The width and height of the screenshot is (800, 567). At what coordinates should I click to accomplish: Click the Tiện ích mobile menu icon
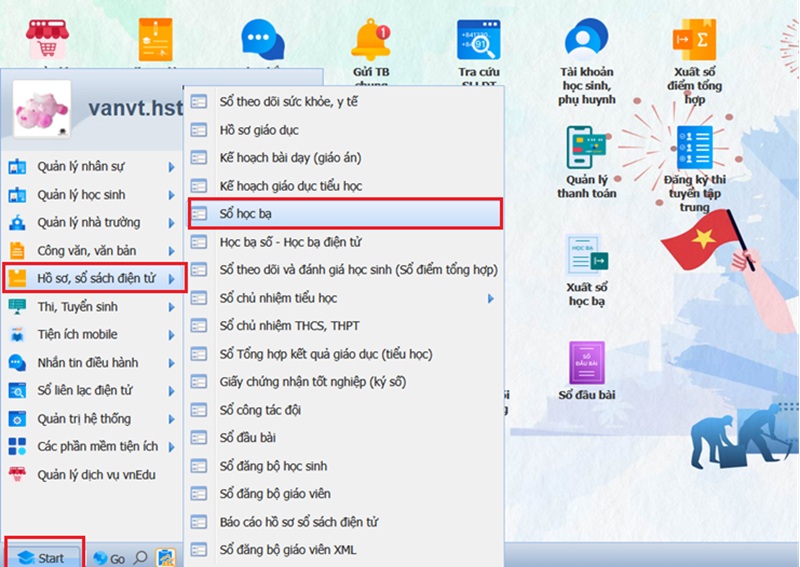tap(17, 335)
